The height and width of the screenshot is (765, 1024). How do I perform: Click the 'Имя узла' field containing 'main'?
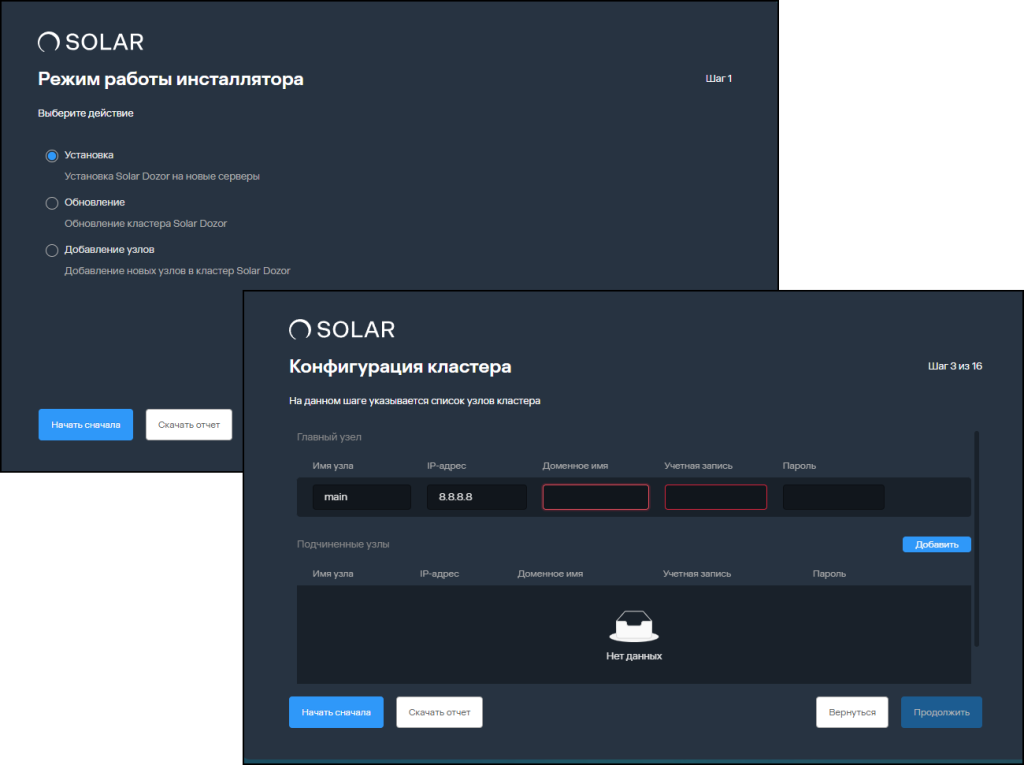[361, 497]
